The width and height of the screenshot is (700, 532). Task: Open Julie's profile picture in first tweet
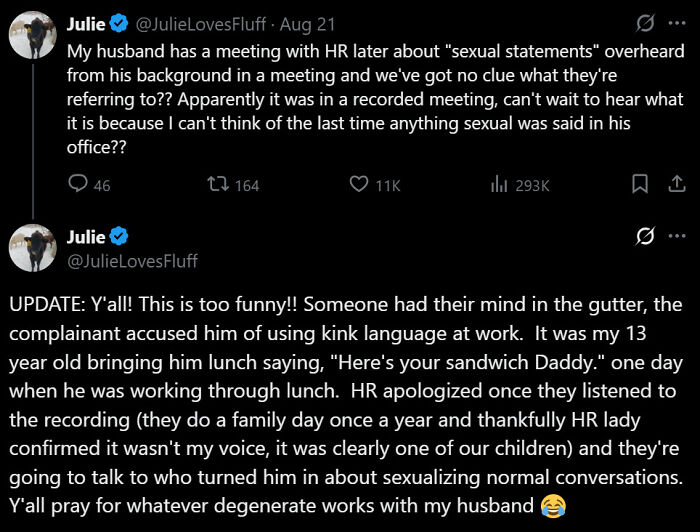[32, 34]
